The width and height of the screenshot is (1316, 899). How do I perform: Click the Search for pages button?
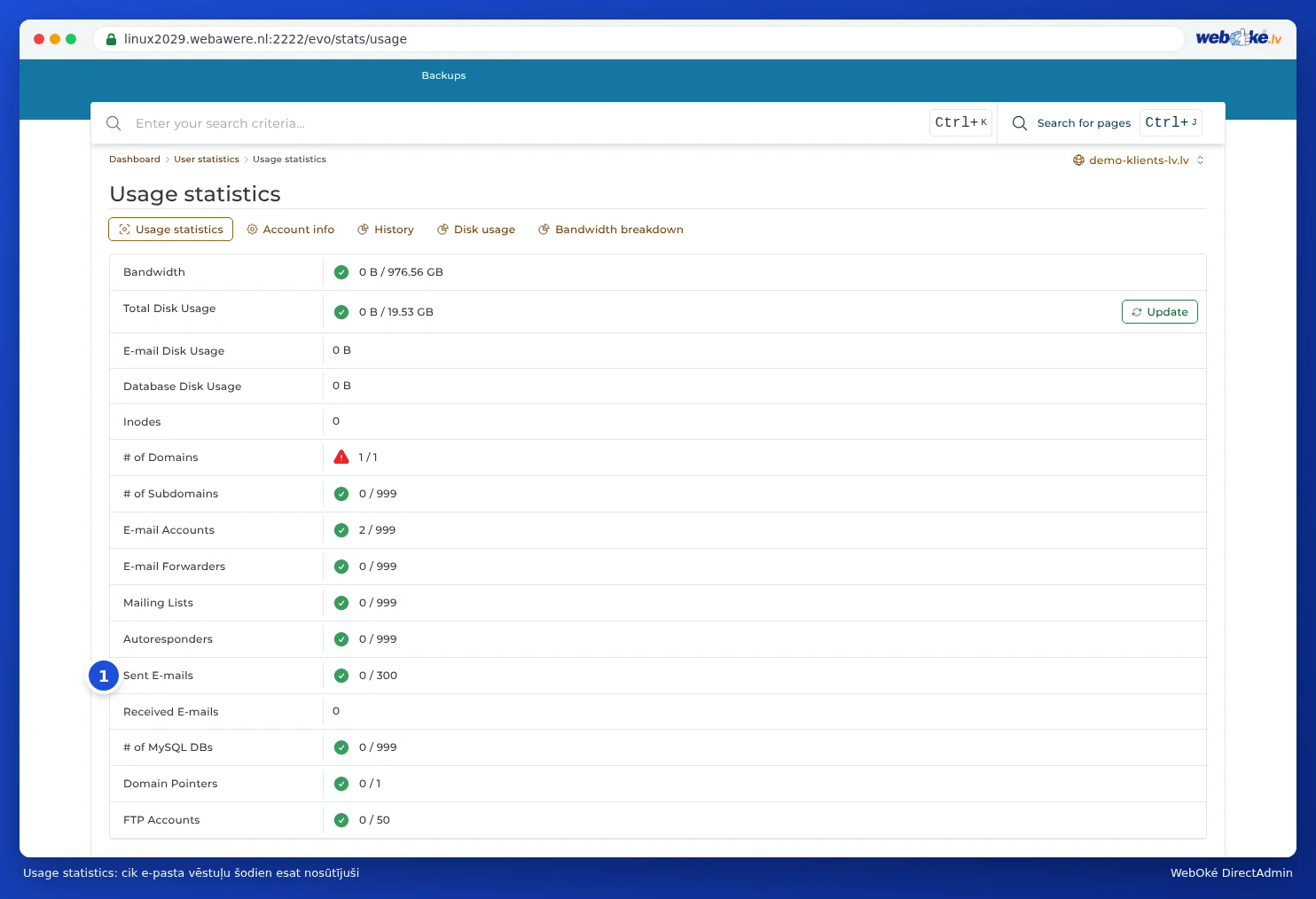[1107, 123]
